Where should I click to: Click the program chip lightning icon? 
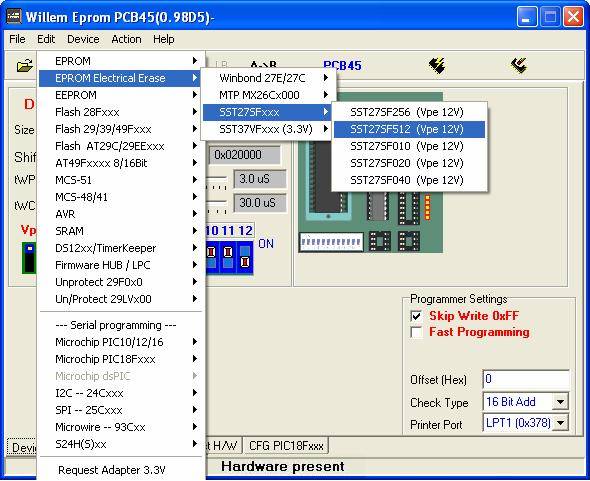click(x=437, y=65)
